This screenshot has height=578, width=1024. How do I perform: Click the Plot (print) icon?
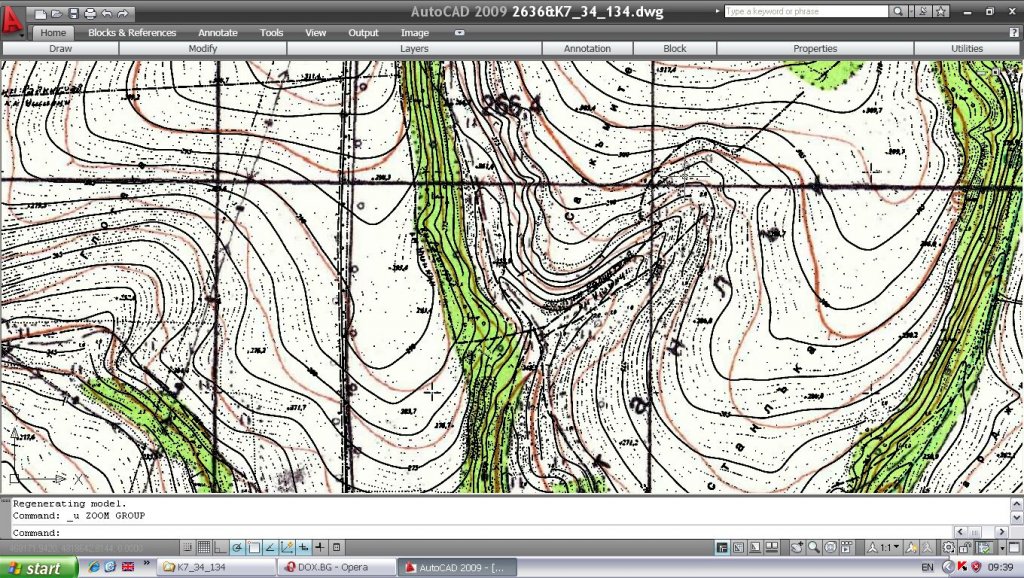coord(90,14)
